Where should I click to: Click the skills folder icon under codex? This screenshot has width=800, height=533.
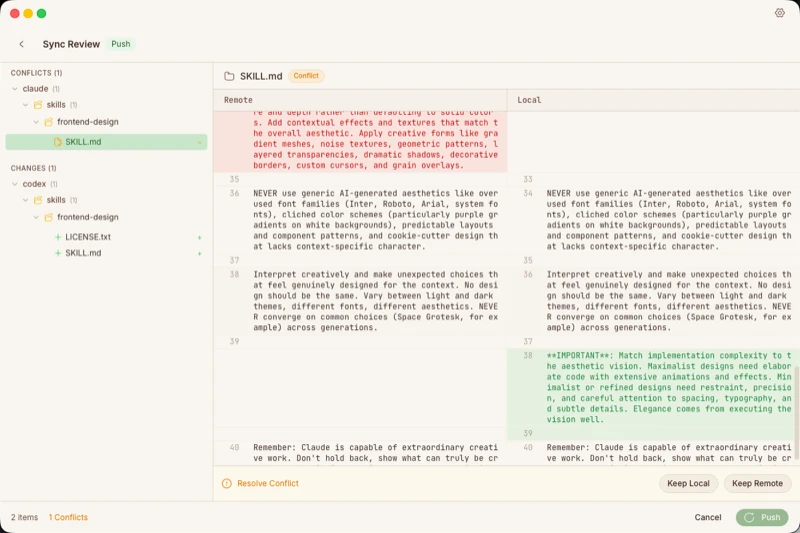38,200
